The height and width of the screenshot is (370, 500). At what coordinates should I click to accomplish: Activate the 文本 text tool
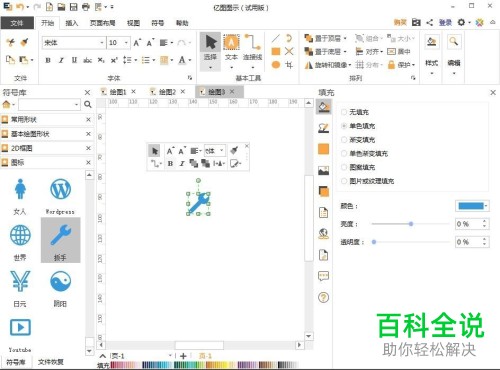pyautogui.click(x=231, y=50)
